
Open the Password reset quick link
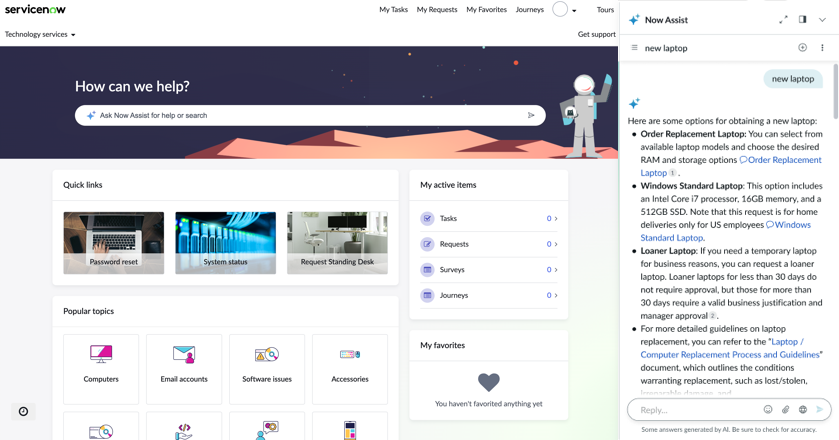[x=113, y=243]
